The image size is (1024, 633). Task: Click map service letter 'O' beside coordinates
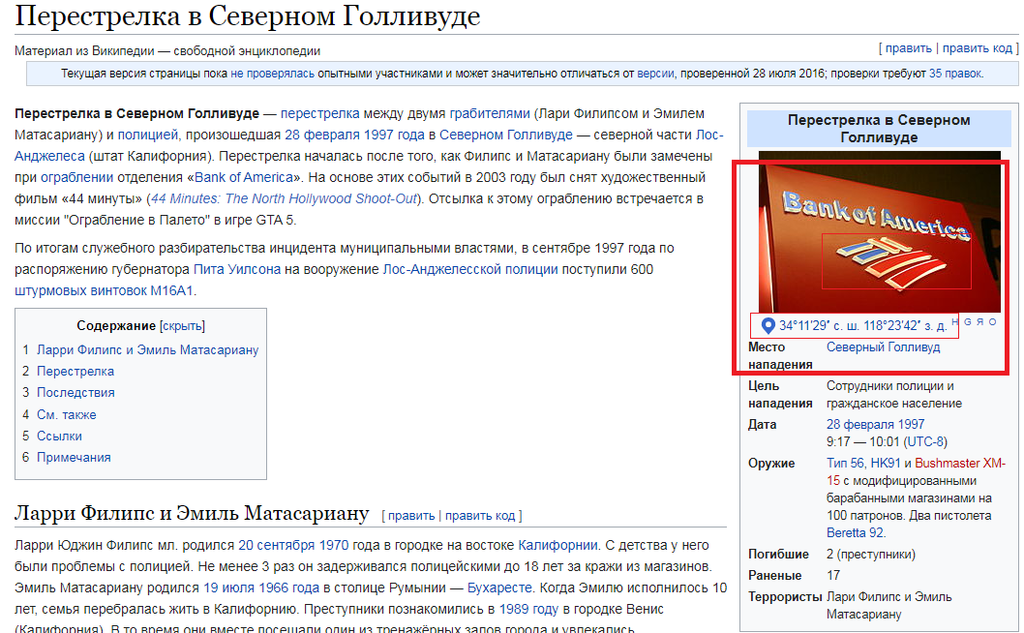[x=993, y=321]
